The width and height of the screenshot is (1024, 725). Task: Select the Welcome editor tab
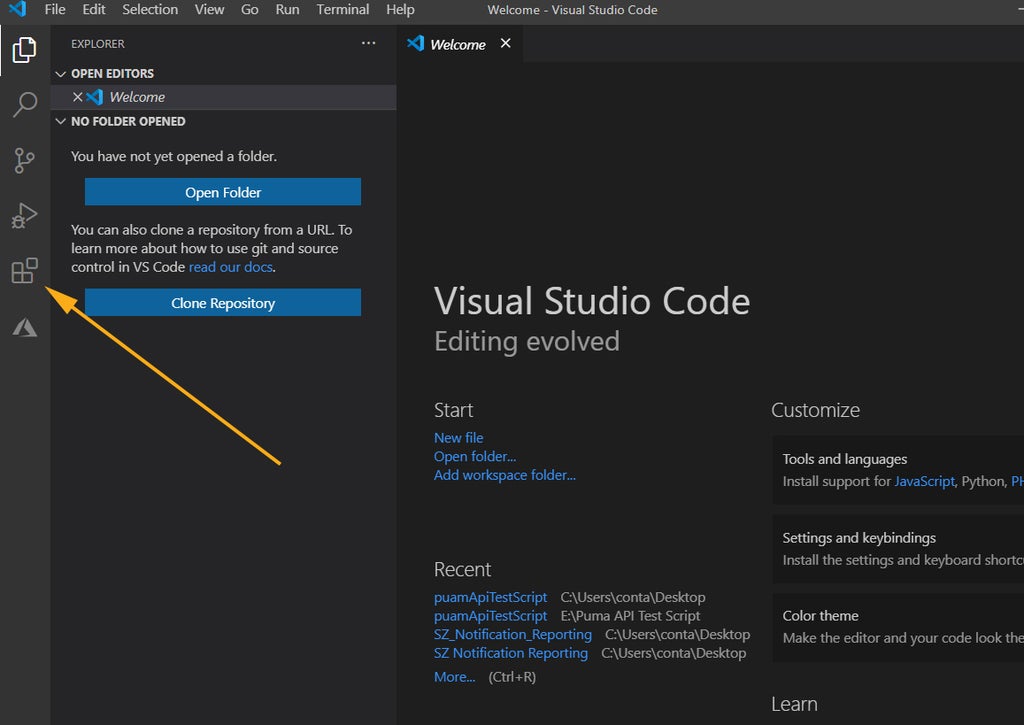coord(458,44)
